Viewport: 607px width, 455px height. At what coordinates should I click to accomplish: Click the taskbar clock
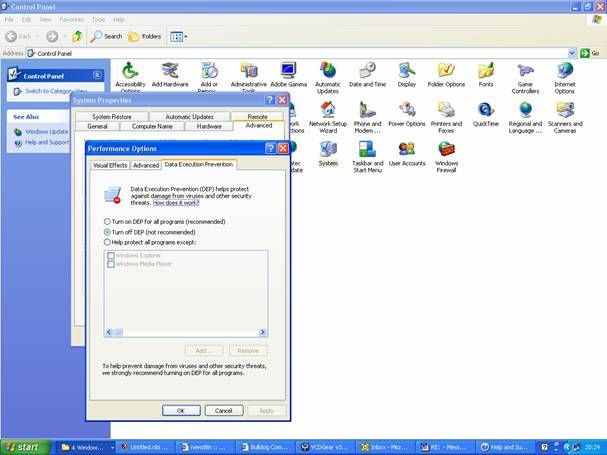point(592,447)
